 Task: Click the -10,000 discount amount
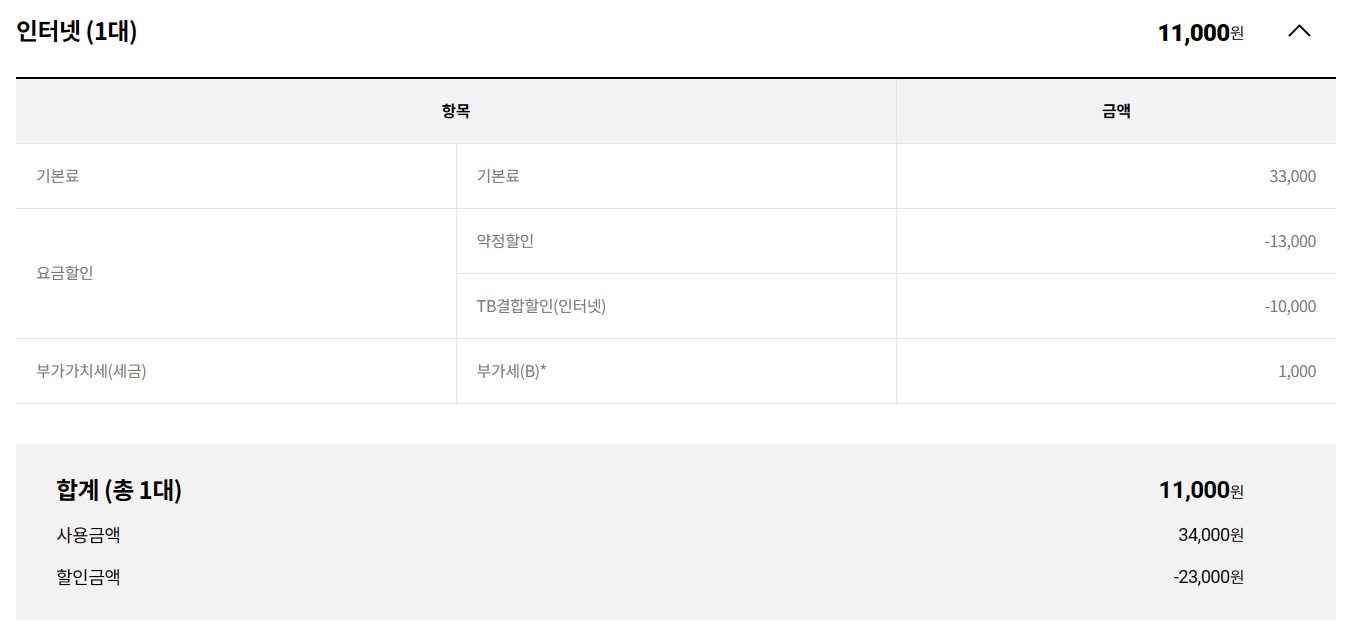click(x=1289, y=306)
